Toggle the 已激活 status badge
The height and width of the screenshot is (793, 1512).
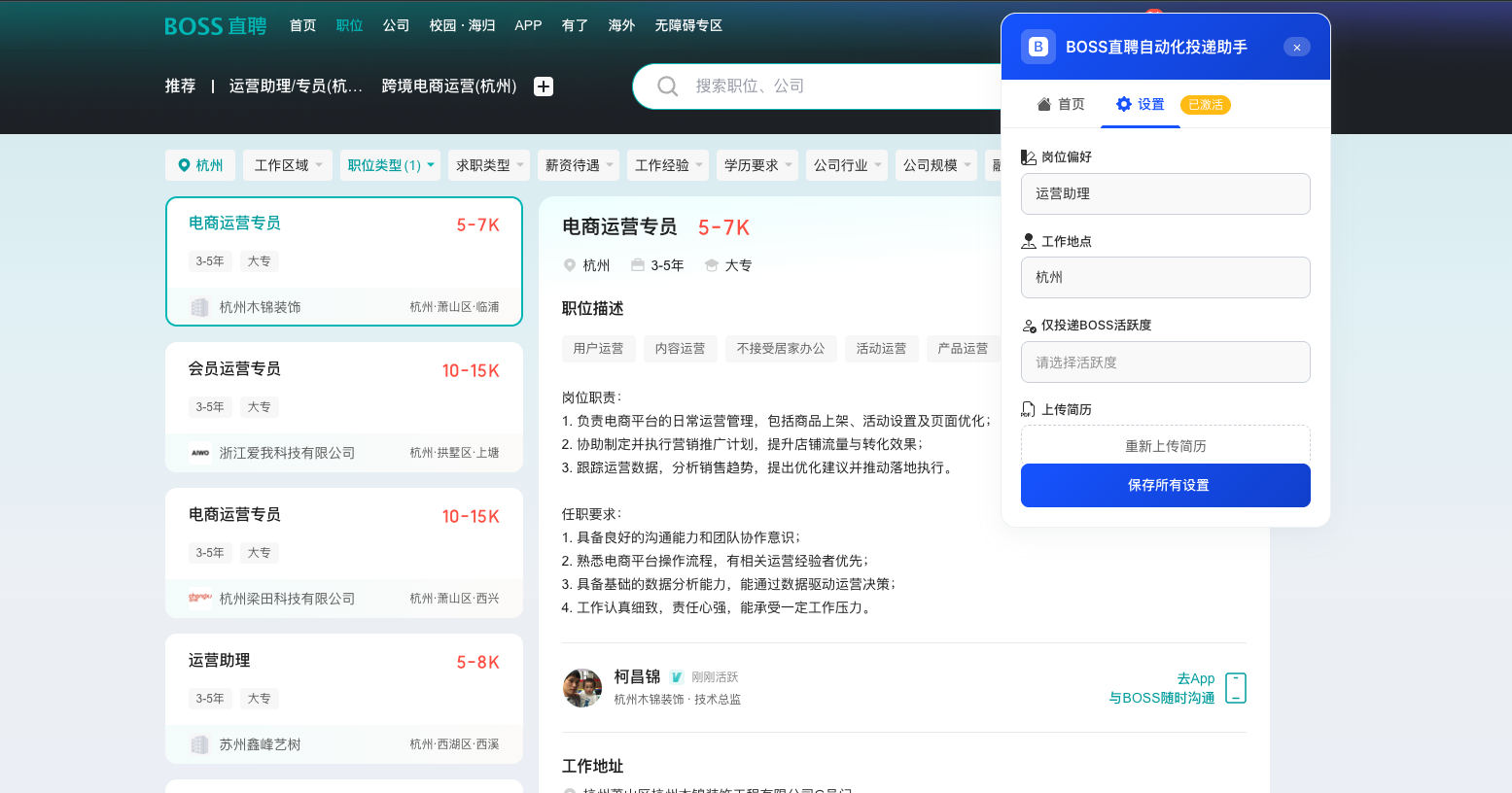tap(1205, 104)
